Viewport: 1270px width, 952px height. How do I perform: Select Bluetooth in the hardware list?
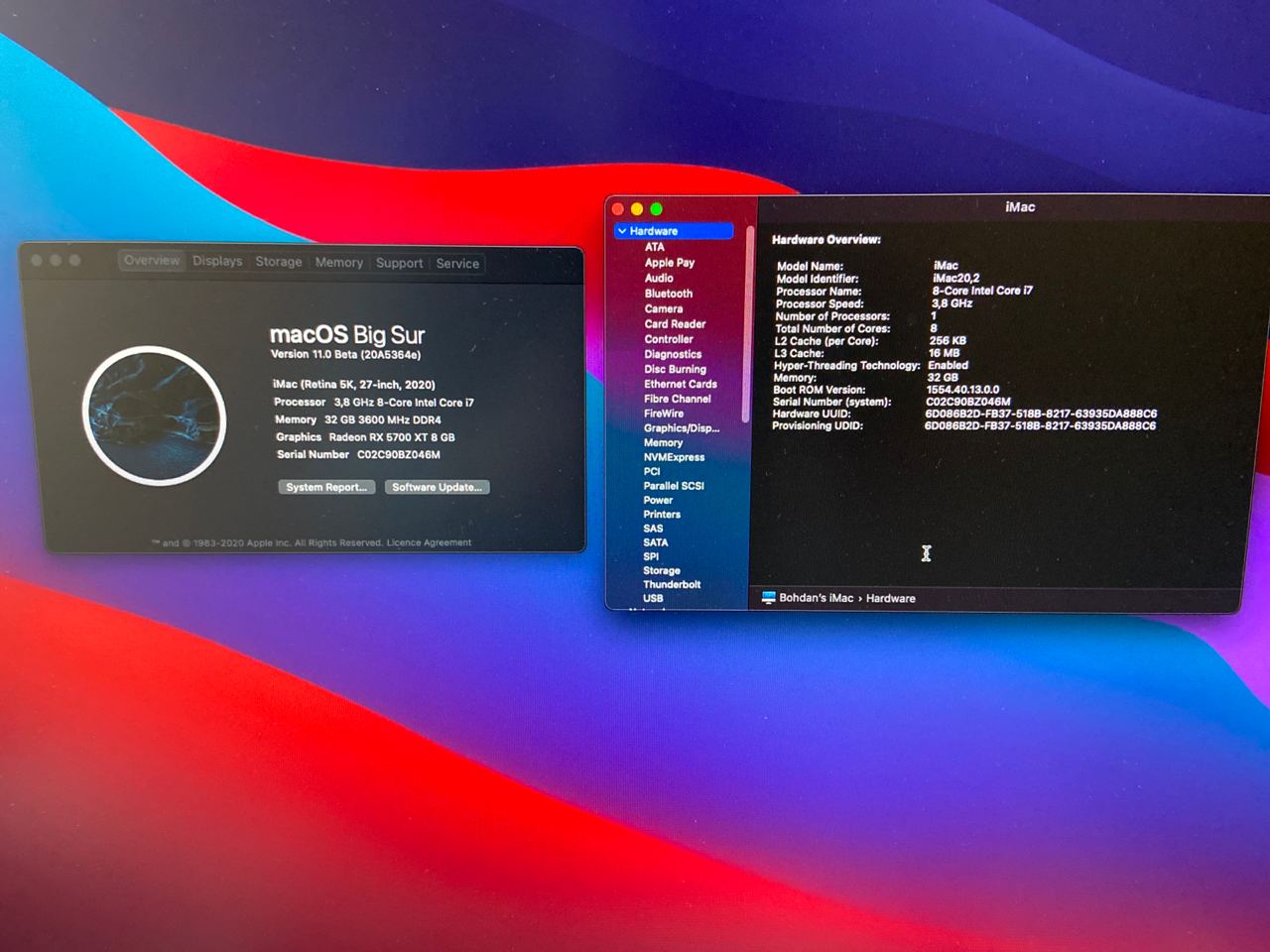669,294
